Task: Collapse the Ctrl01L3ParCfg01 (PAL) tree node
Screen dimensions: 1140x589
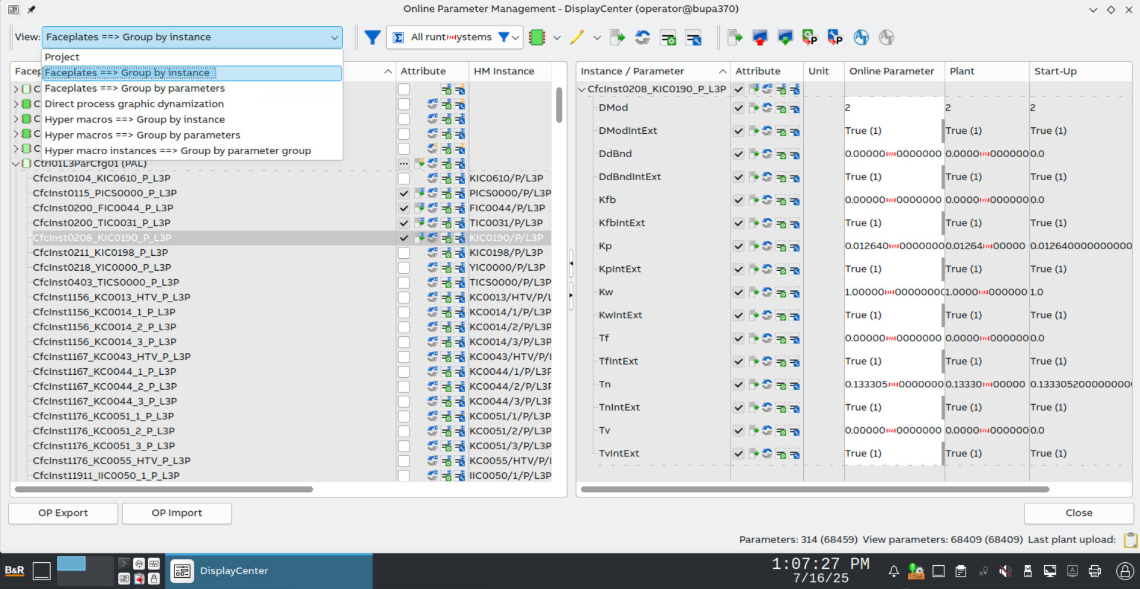Action: [16, 163]
